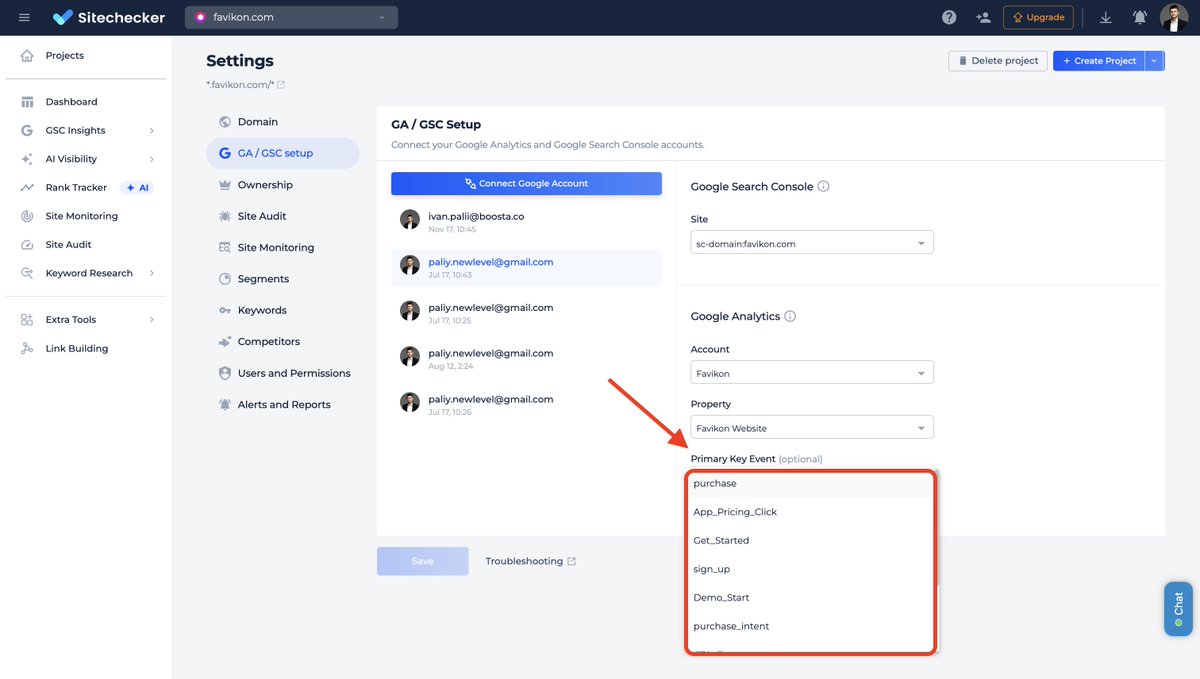
Task: Click the Rank Tracker trend icon
Action: [27, 187]
